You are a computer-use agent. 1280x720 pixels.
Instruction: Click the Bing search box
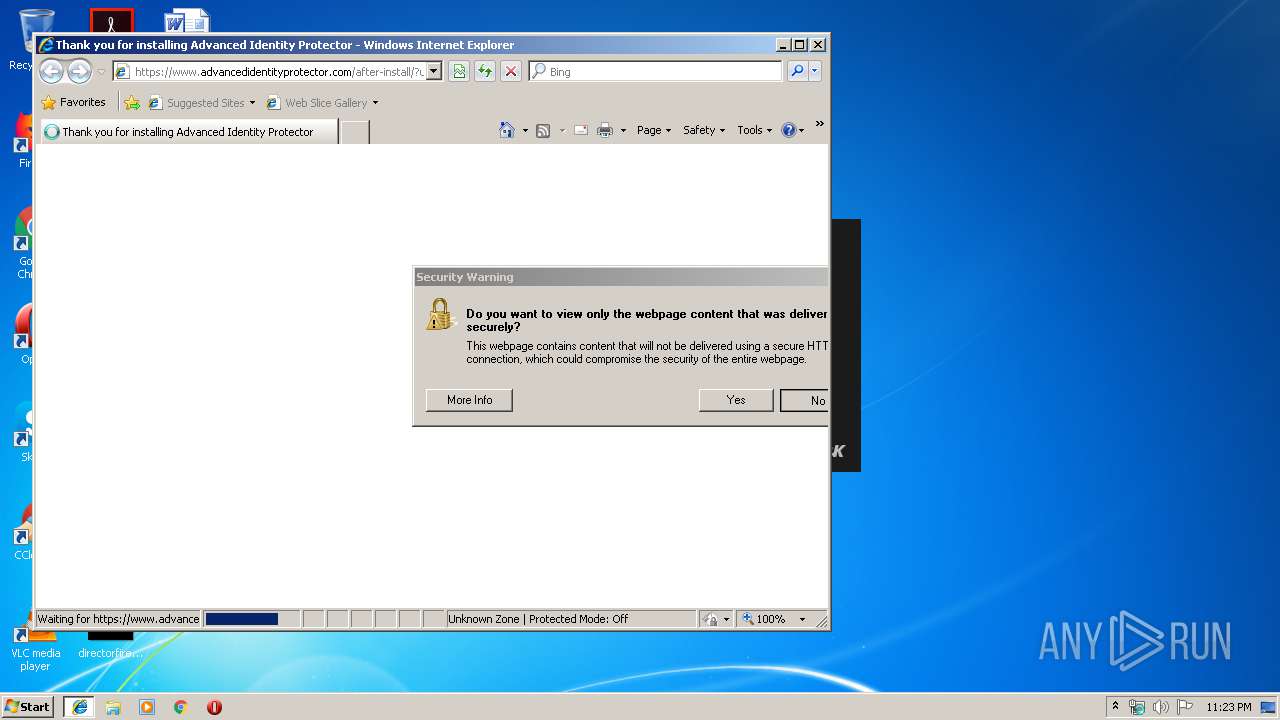pyautogui.click(x=656, y=72)
